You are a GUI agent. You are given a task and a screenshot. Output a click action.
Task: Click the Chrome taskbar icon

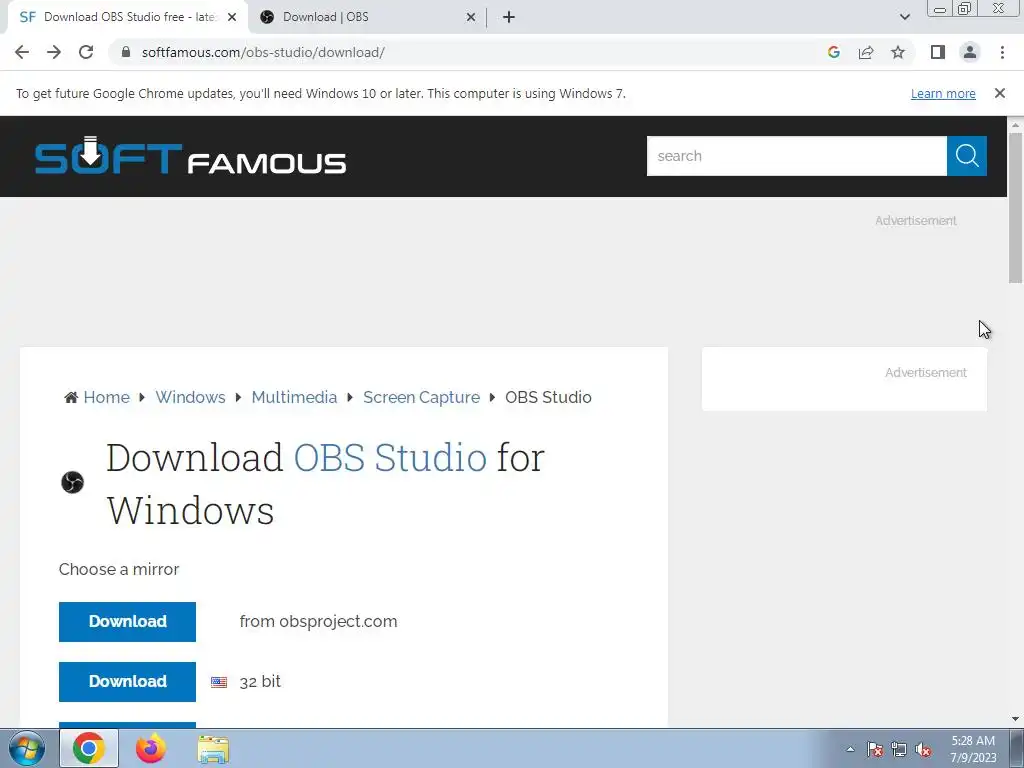tap(89, 748)
